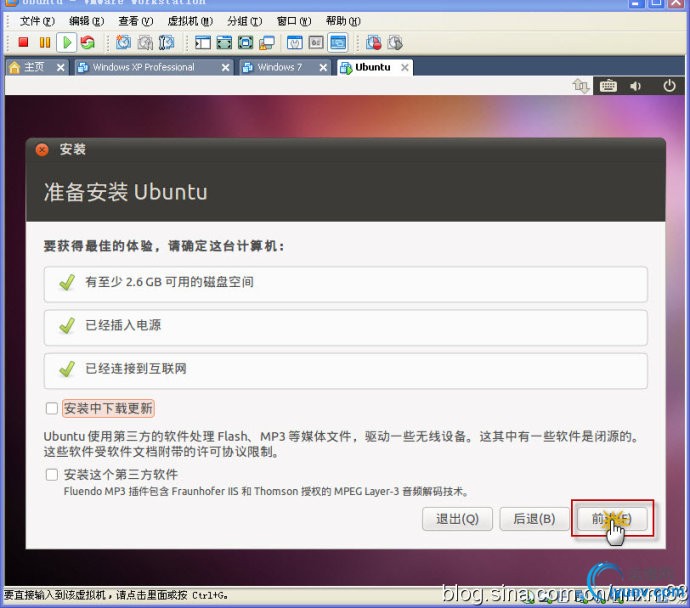Close the Windows XP Professional tab
Screen dimensions: 690x608
tap(225, 67)
